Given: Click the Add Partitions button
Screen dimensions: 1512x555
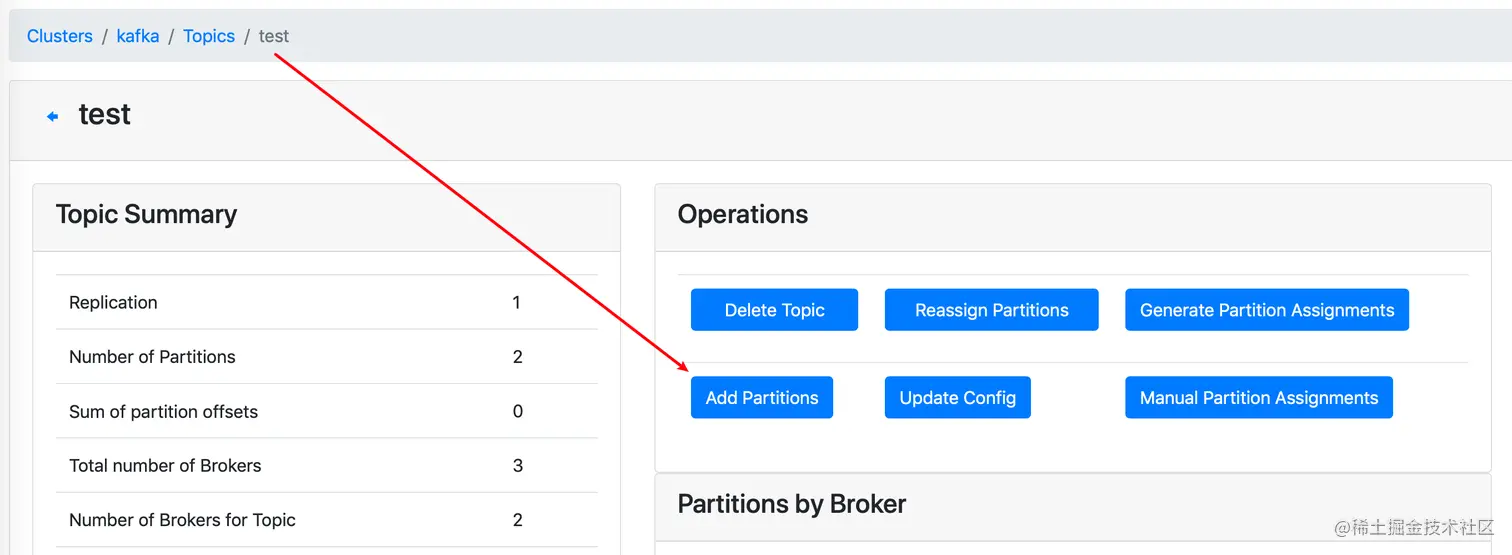Looking at the screenshot, I should tap(762, 397).
